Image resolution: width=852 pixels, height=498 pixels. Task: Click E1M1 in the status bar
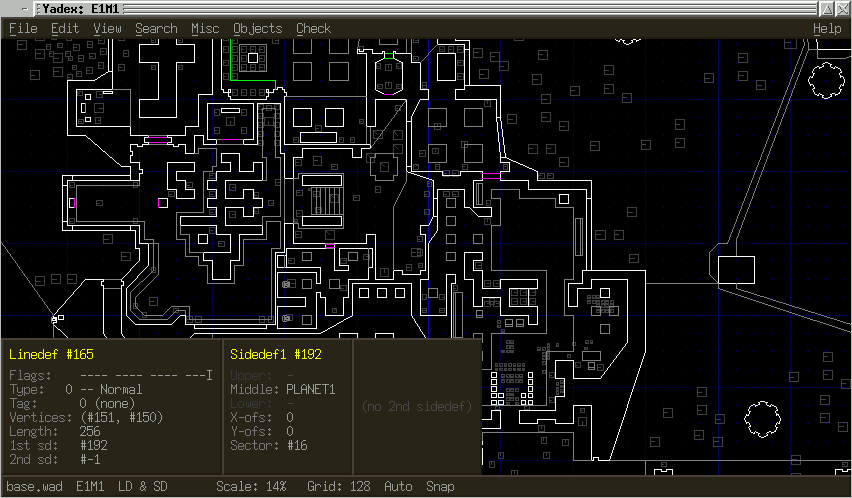tap(90, 487)
